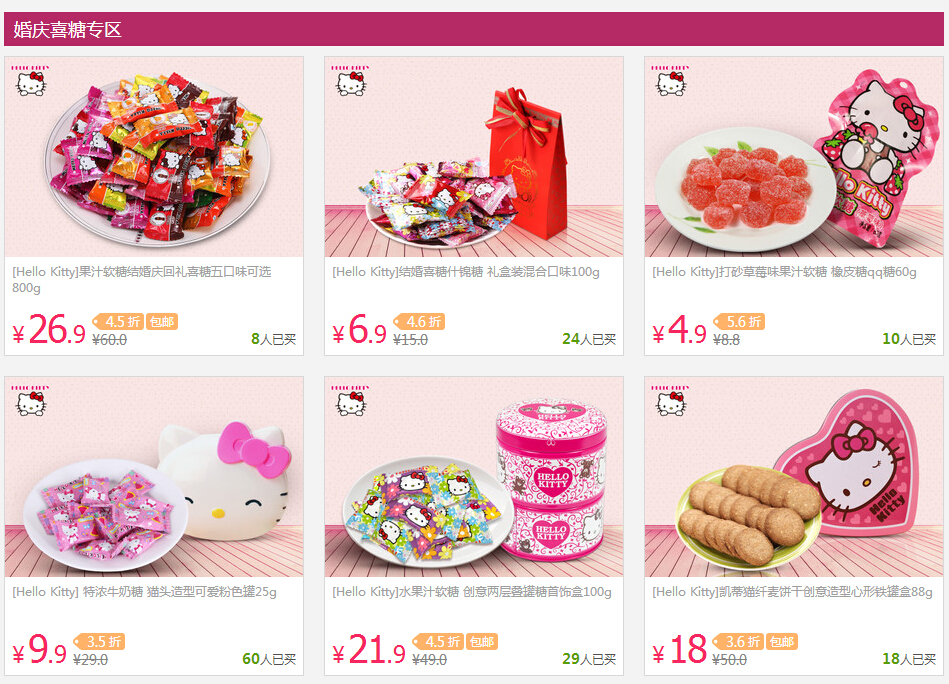
Task: Click the ¥6.9 price on the gift box candy
Action: [x=360, y=330]
